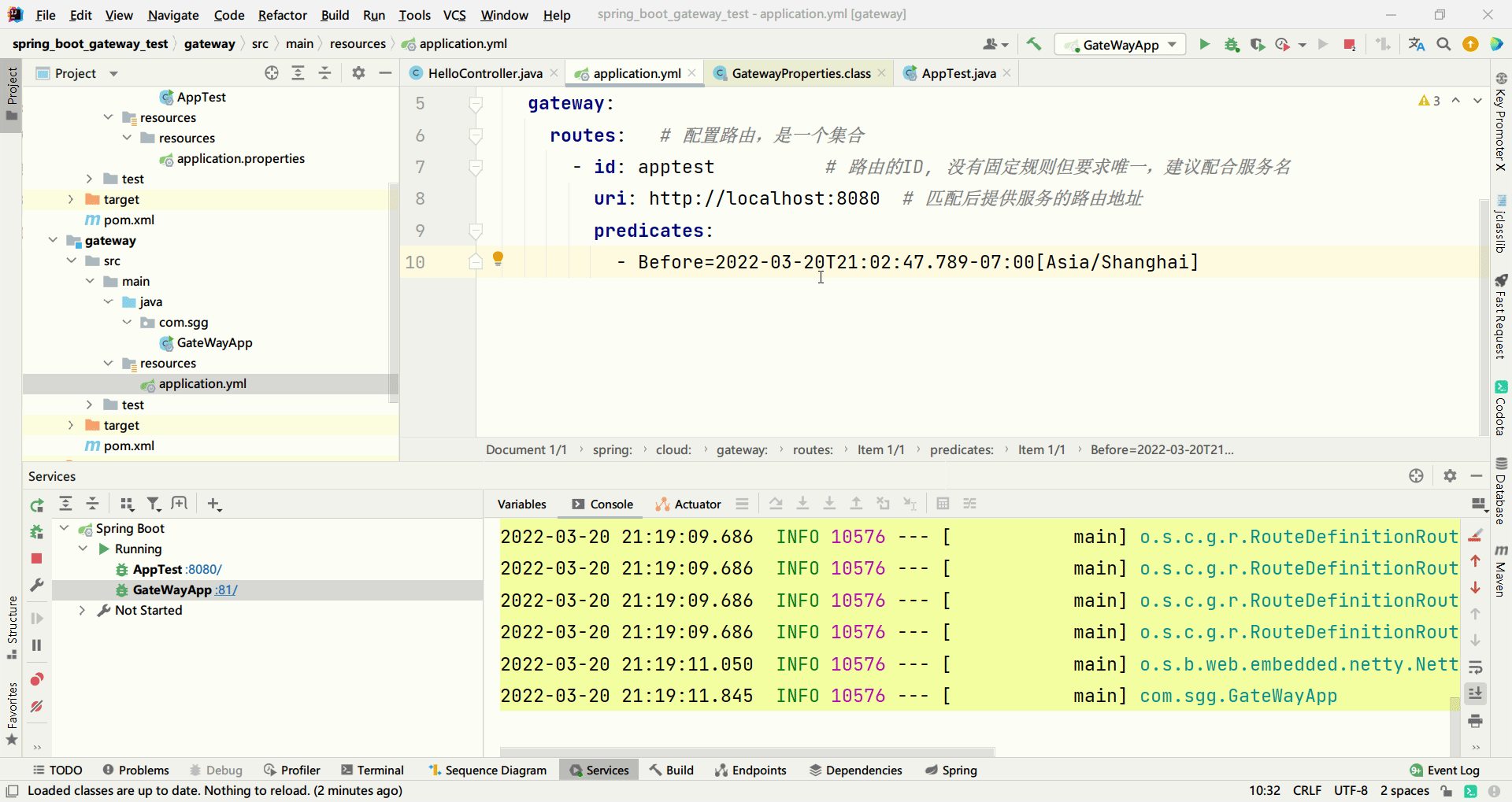Image resolution: width=1512 pixels, height=802 pixels.
Task: Toggle mute breakpoints in Services sidebar
Action: coord(36,706)
